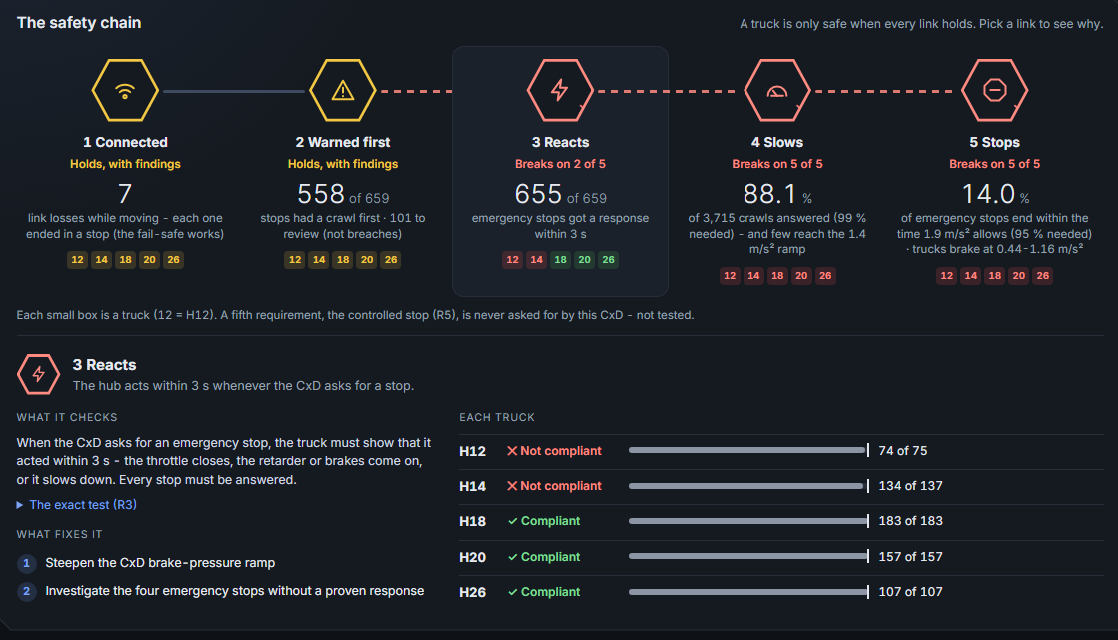Screen dimensions: 1118x640
Task: Click the "157 of 157" count
Action: [x=911, y=557]
